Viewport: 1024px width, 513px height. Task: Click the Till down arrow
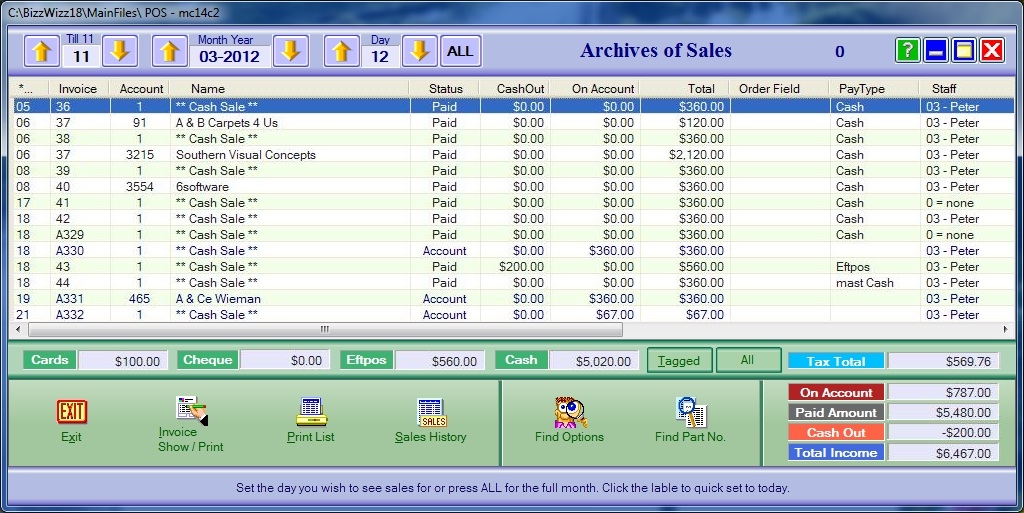click(x=120, y=51)
